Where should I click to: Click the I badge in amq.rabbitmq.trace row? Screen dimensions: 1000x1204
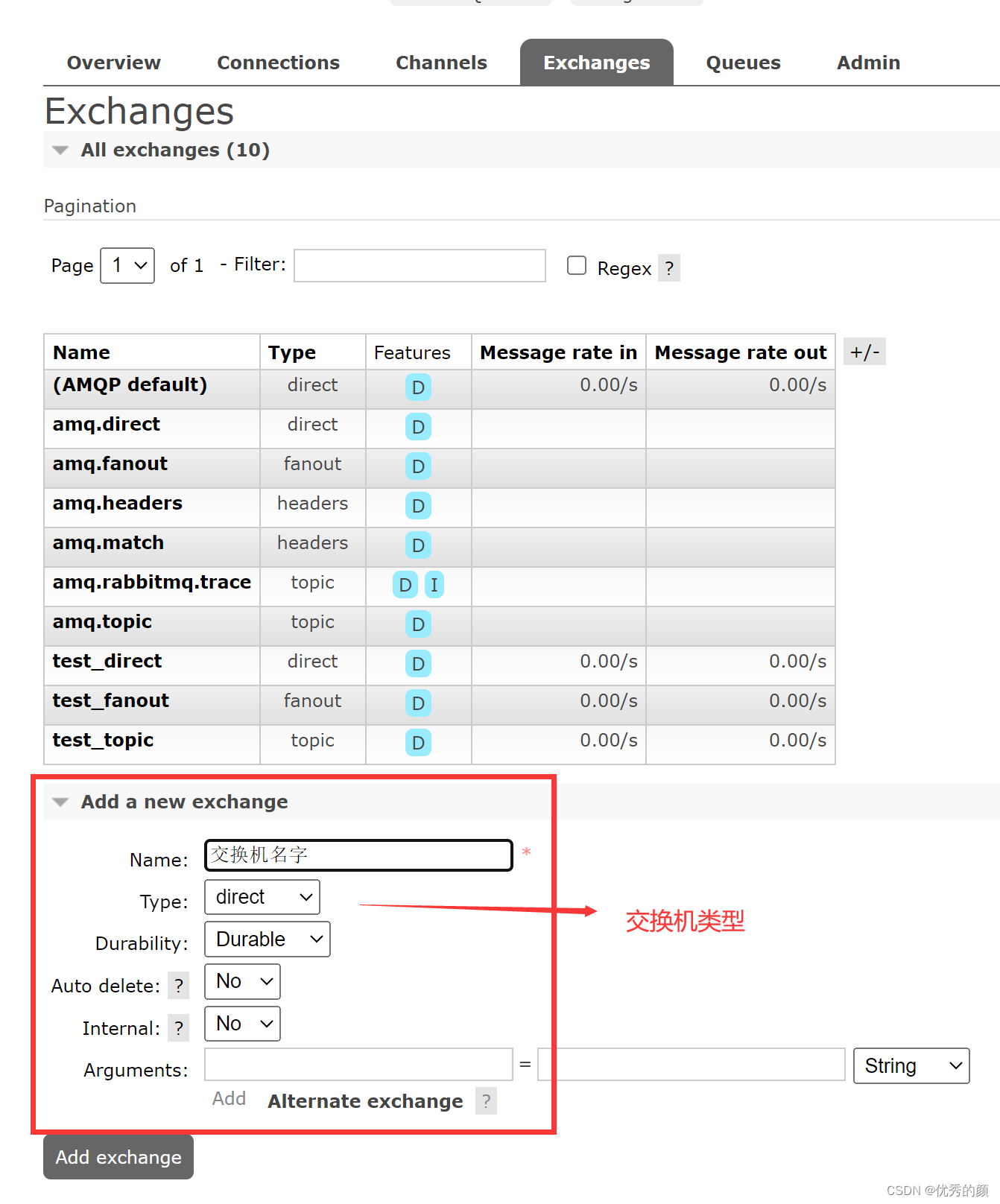(x=434, y=585)
